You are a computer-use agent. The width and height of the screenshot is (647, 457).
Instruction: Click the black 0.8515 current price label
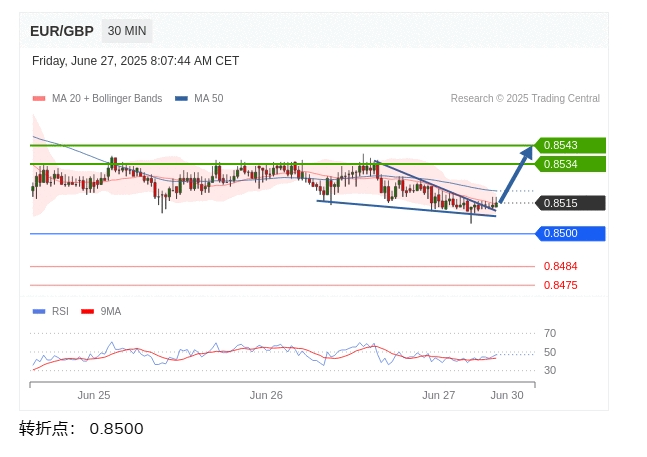570,203
